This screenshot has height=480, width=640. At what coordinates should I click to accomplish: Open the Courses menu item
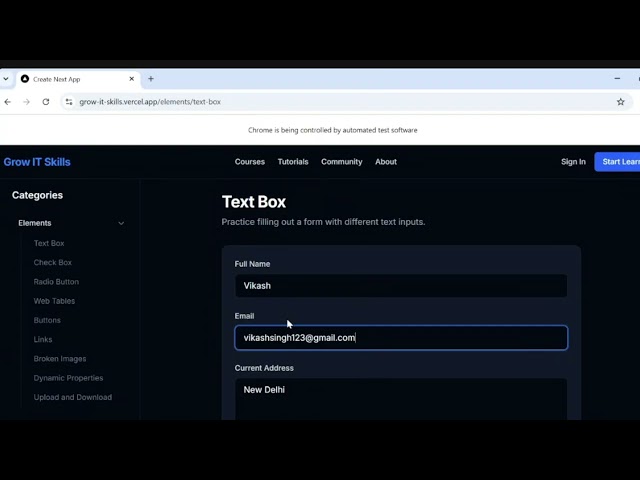pos(249,162)
